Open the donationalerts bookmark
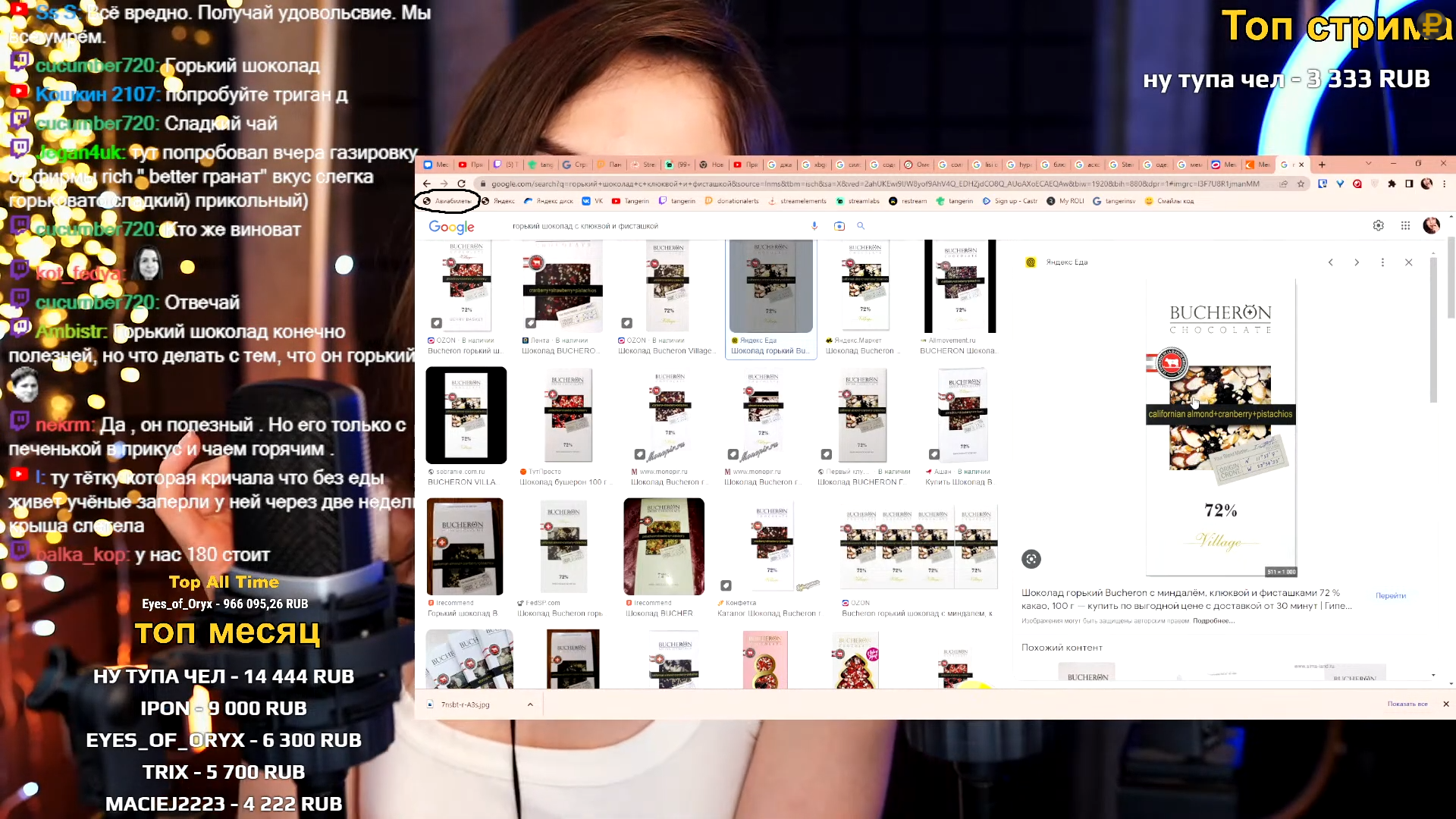The image size is (1456, 819). 732,201
